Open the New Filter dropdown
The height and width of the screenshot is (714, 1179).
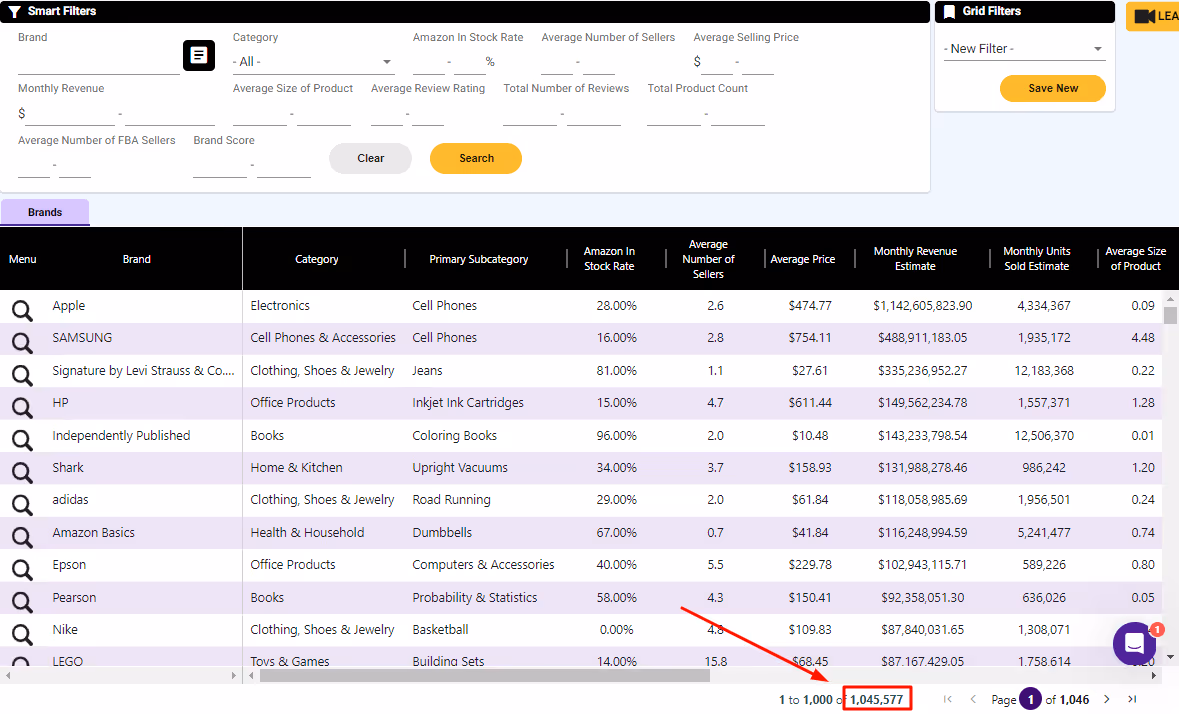tap(1024, 49)
